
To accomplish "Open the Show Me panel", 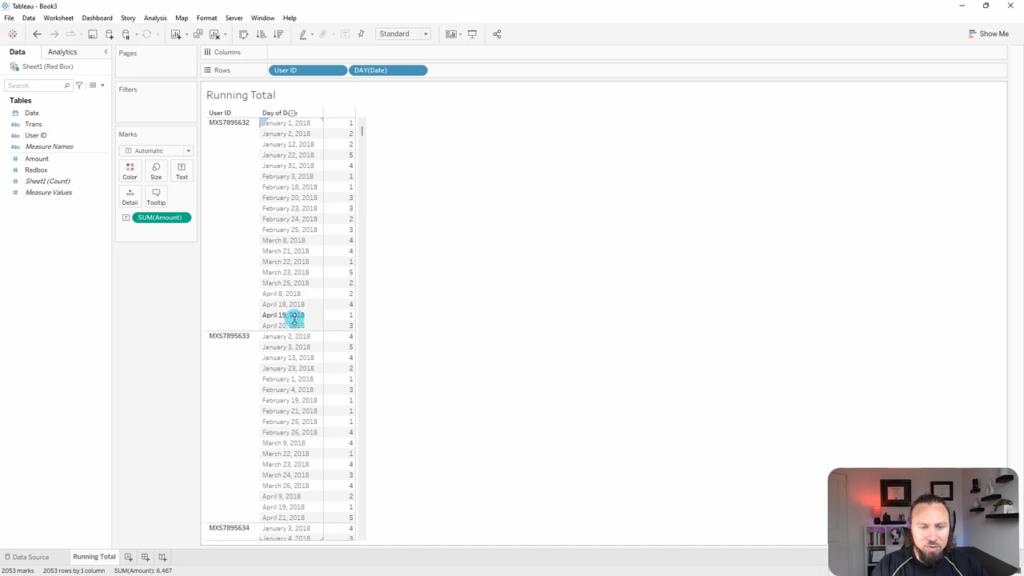I will [x=988, y=34].
